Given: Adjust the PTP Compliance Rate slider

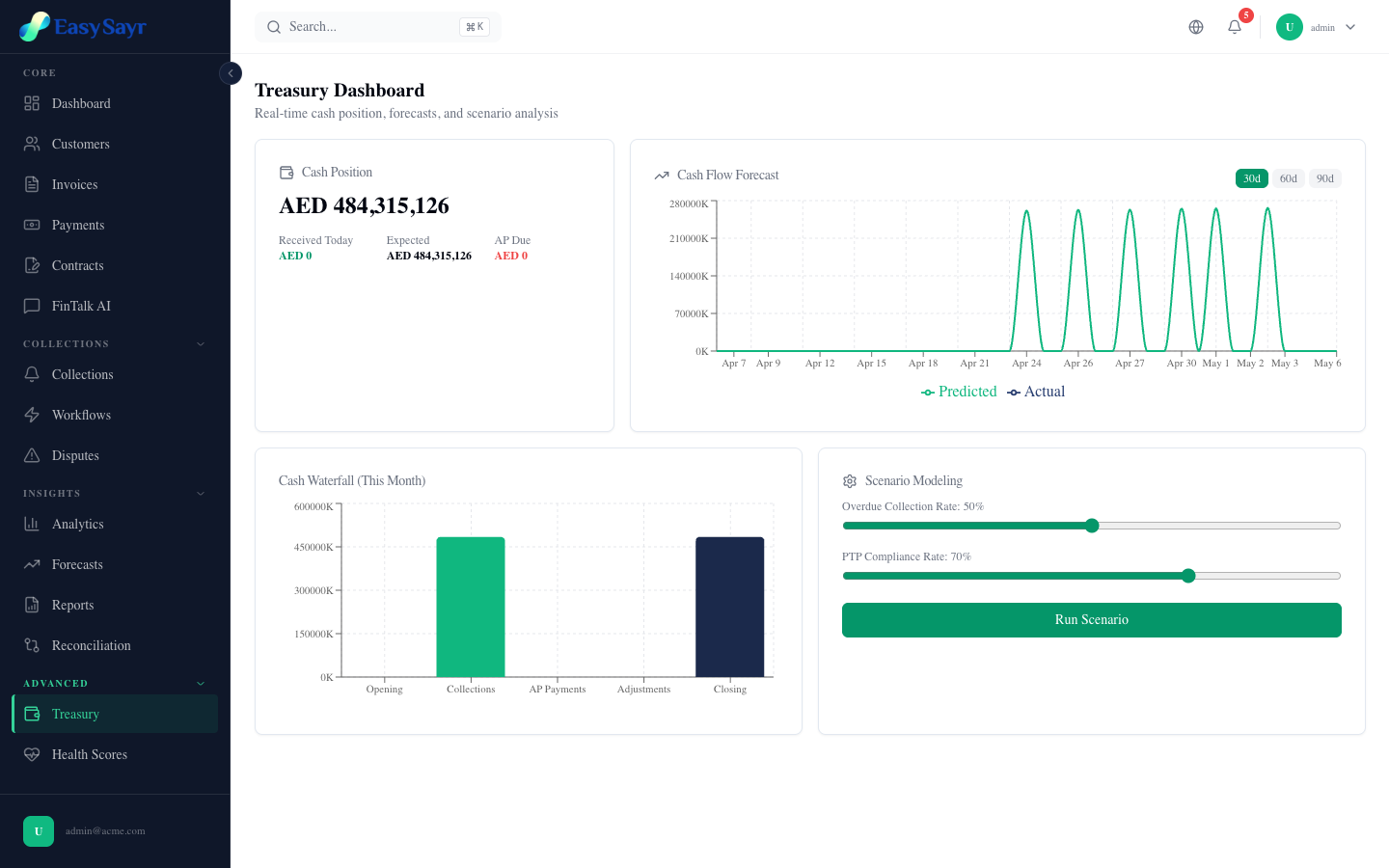Looking at the screenshot, I should click(x=1187, y=575).
